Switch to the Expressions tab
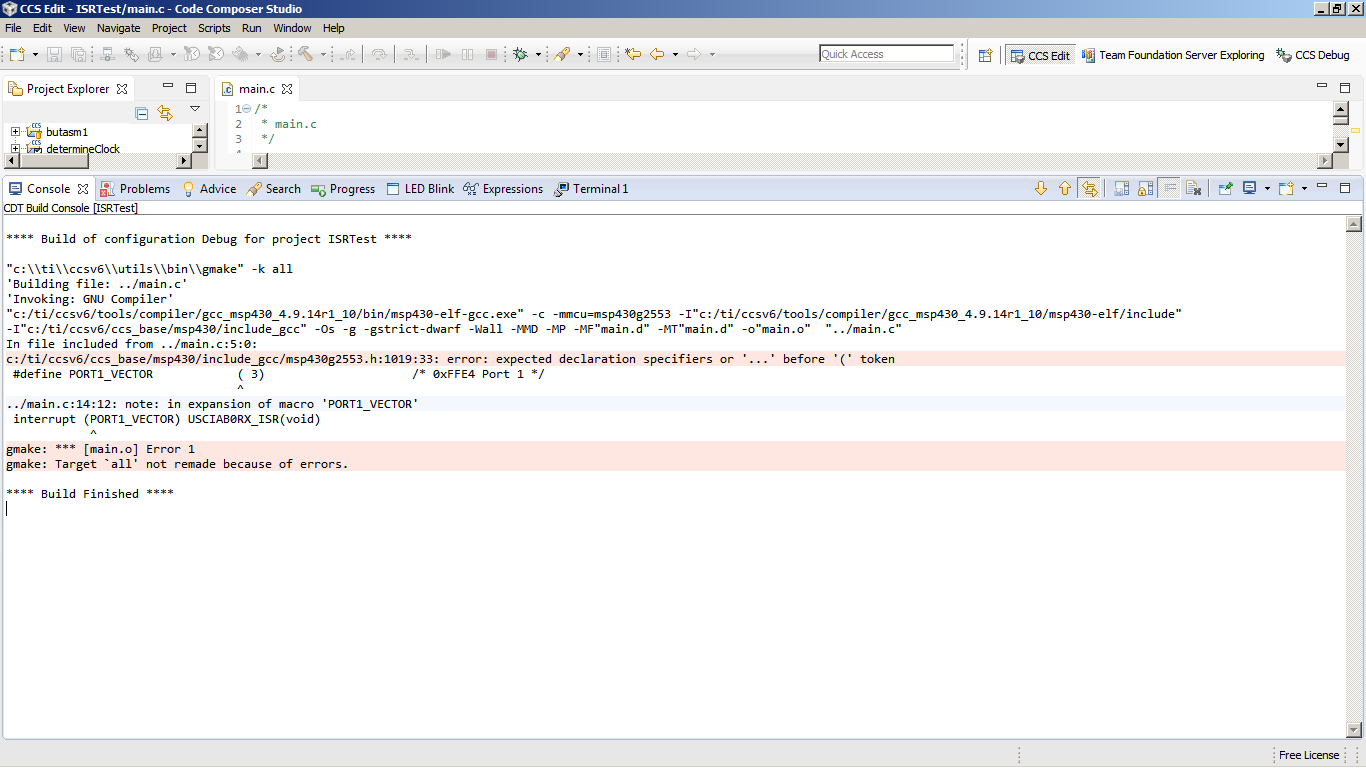Viewport: 1366px width, 768px height. coord(503,188)
